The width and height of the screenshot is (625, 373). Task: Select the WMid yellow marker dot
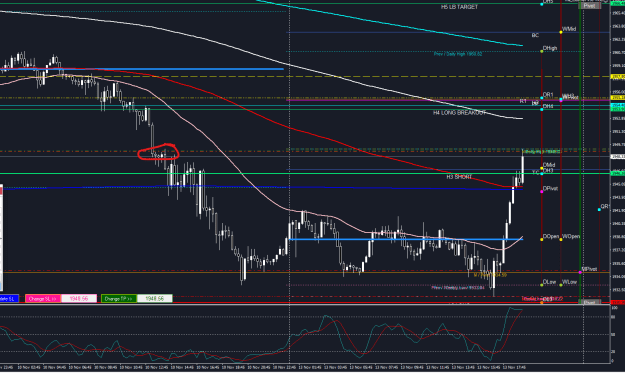tap(561, 32)
